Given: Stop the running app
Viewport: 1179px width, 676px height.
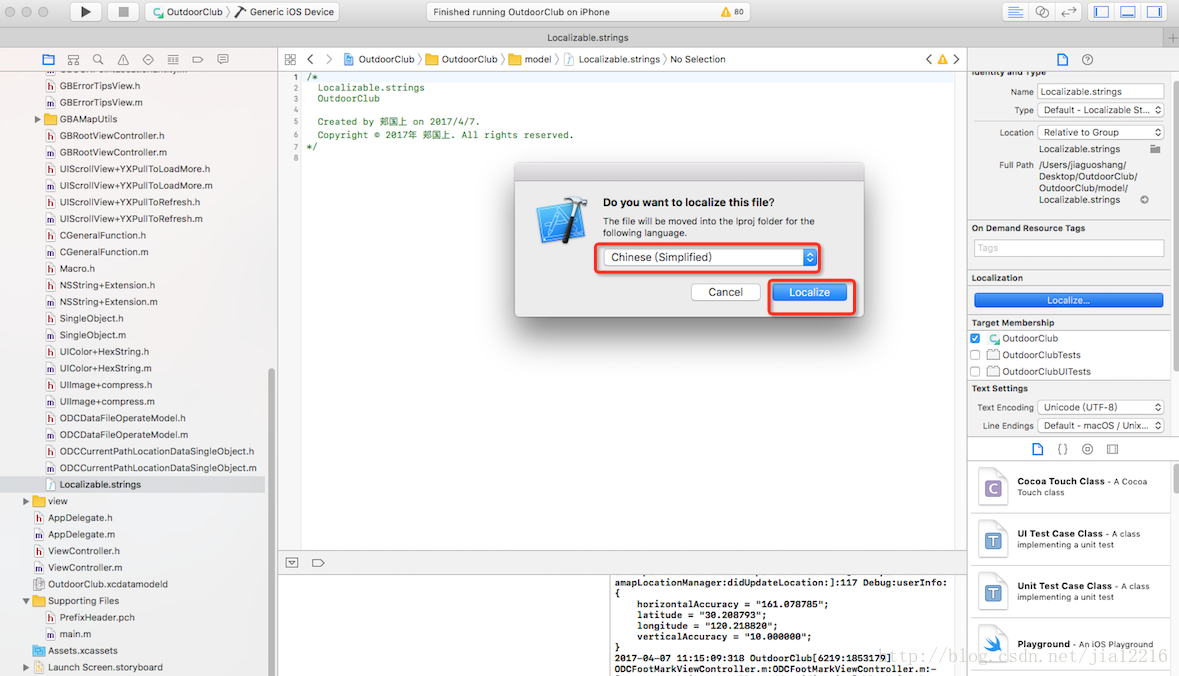Looking at the screenshot, I should [123, 11].
